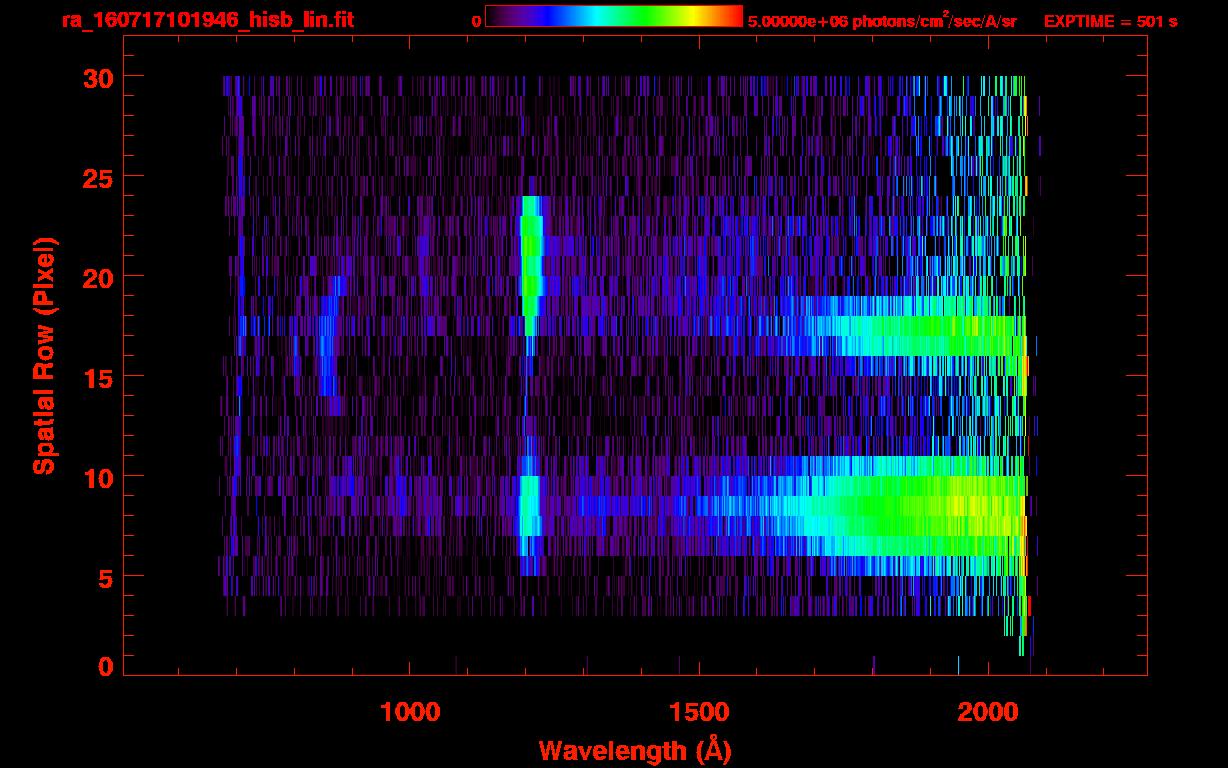1228x768 pixels.
Task: Click the rainbow color scale bar
Action: (613, 16)
